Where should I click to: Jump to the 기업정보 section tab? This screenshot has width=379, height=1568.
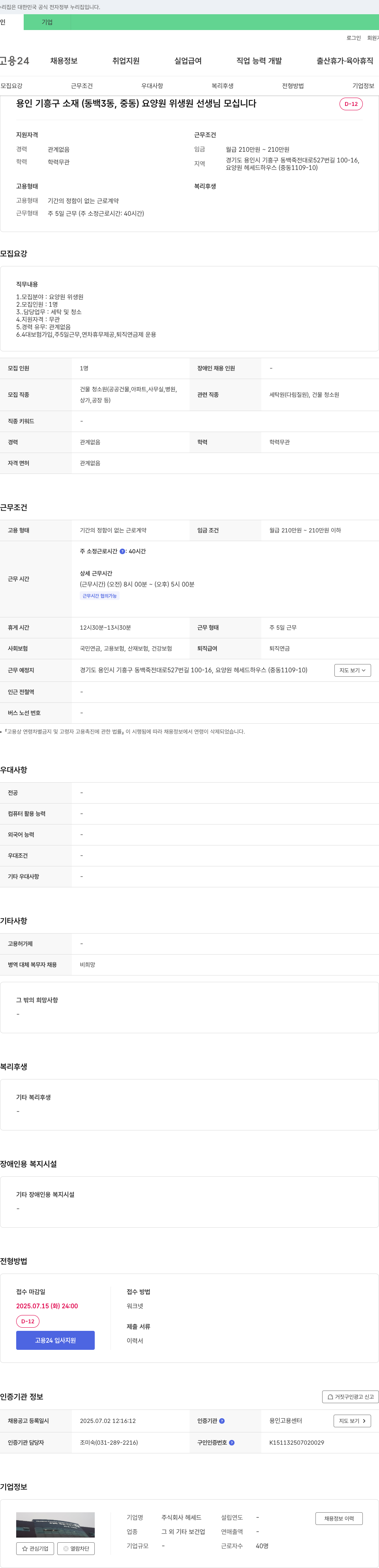(363, 86)
